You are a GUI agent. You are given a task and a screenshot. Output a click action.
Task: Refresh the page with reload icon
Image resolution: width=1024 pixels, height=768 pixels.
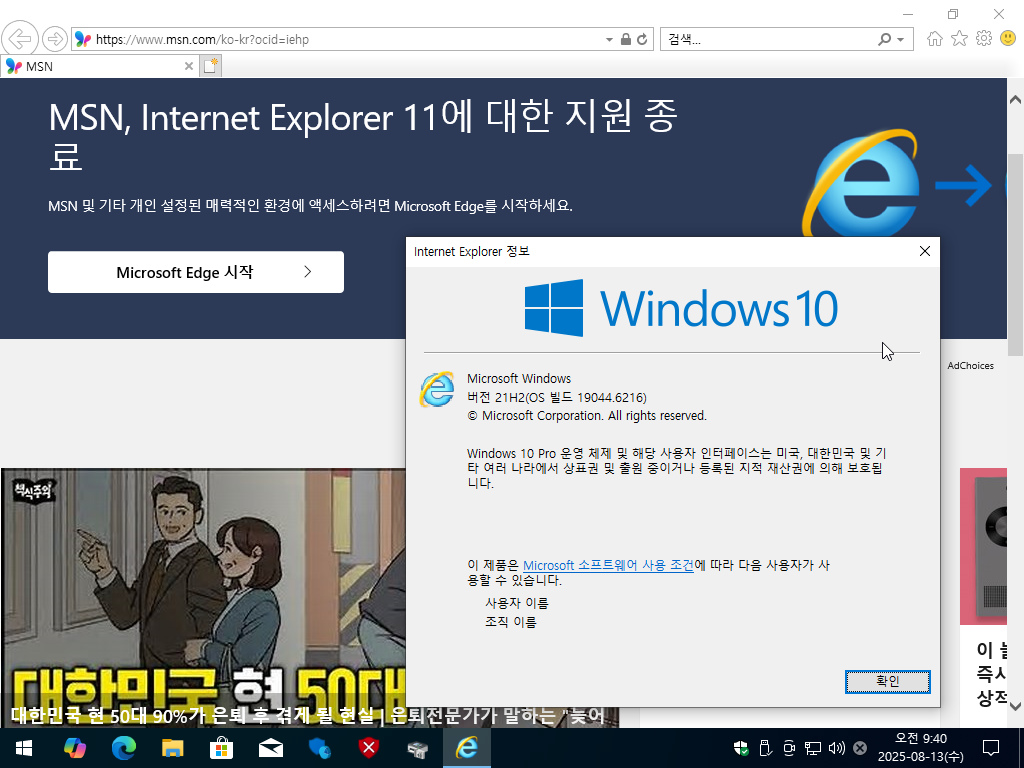pyautogui.click(x=643, y=39)
